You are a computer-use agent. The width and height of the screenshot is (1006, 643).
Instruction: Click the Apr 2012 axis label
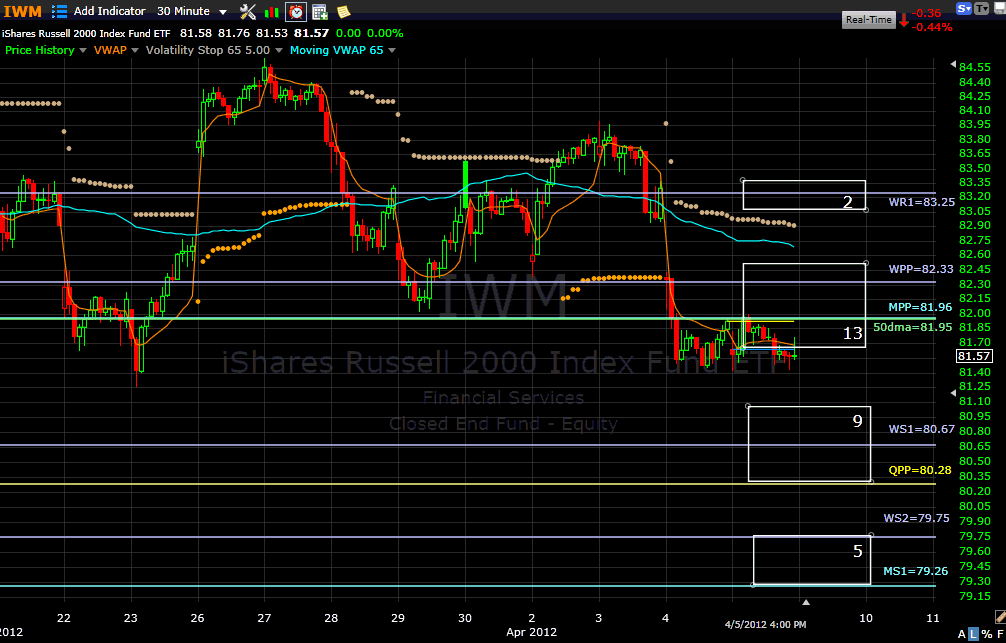tap(531, 632)
